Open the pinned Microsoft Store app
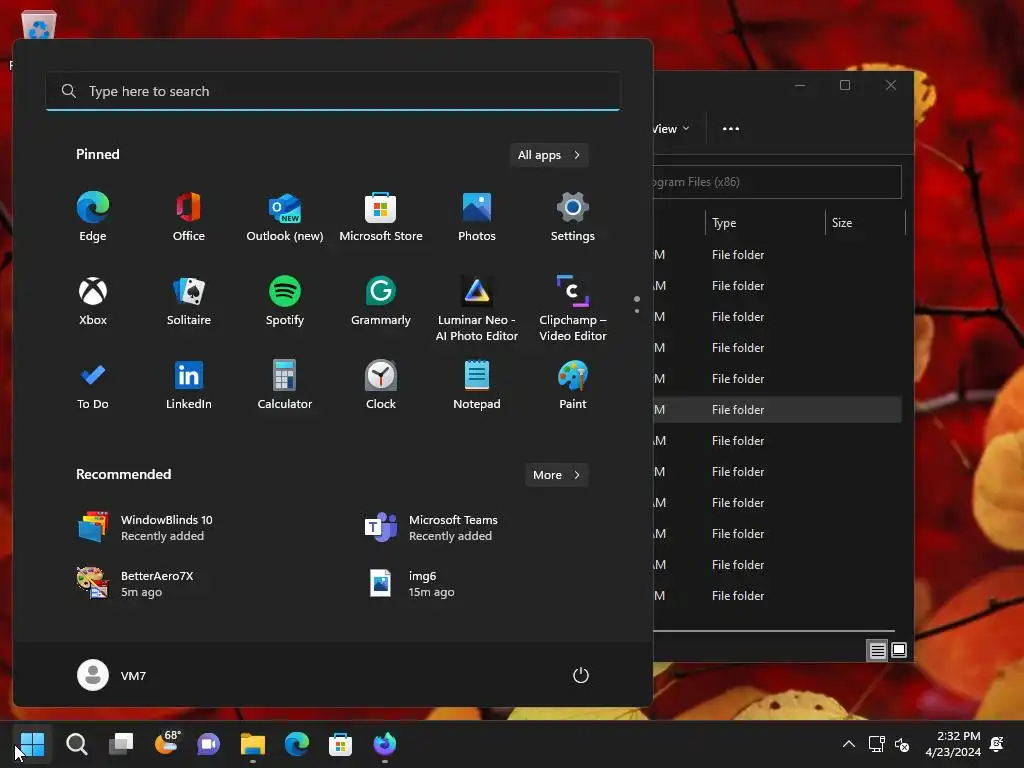The image size is (1024, 768). point(381,217)
